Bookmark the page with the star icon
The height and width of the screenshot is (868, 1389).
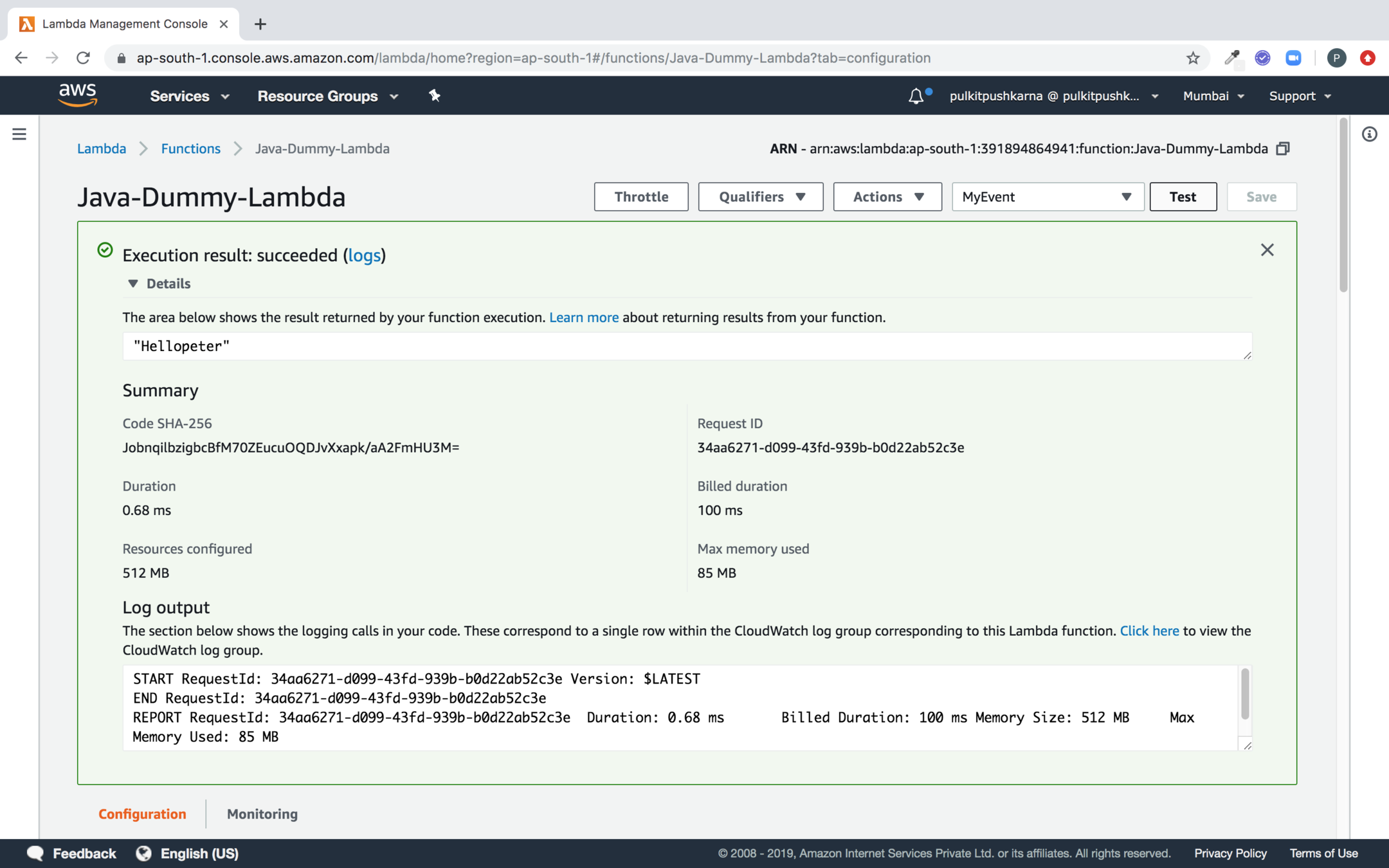[x=1193, y=58]
